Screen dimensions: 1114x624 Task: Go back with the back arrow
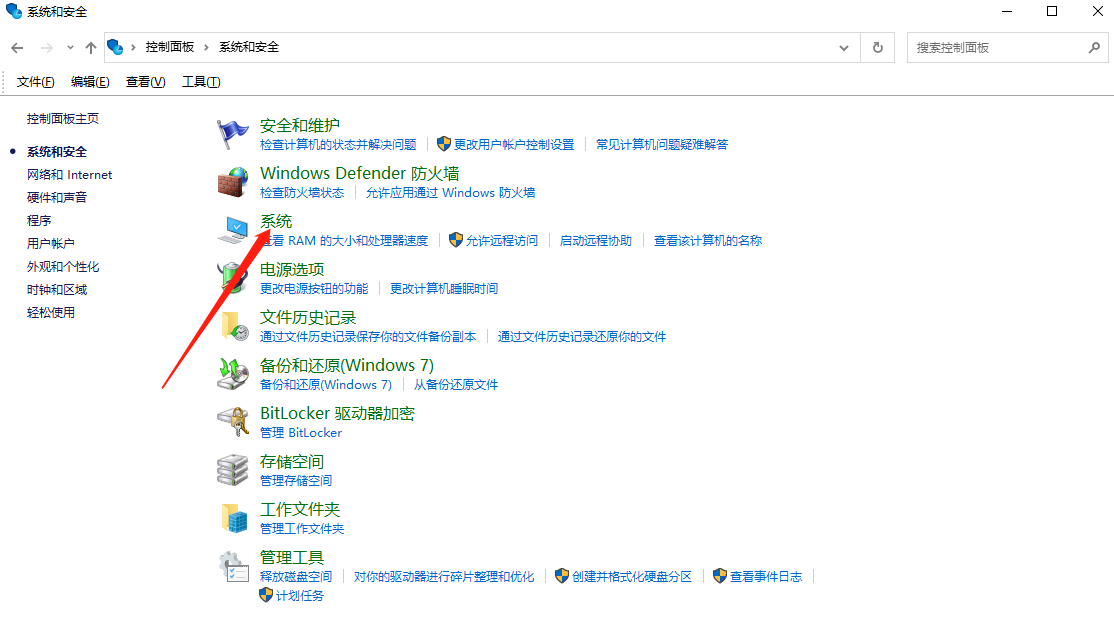coord(18,48)
